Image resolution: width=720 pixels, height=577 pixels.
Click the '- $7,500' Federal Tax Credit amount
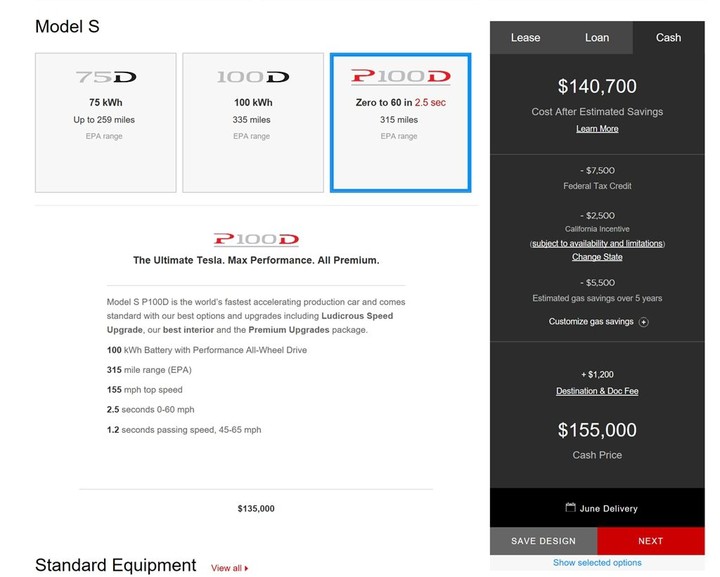tap(597, 171)
